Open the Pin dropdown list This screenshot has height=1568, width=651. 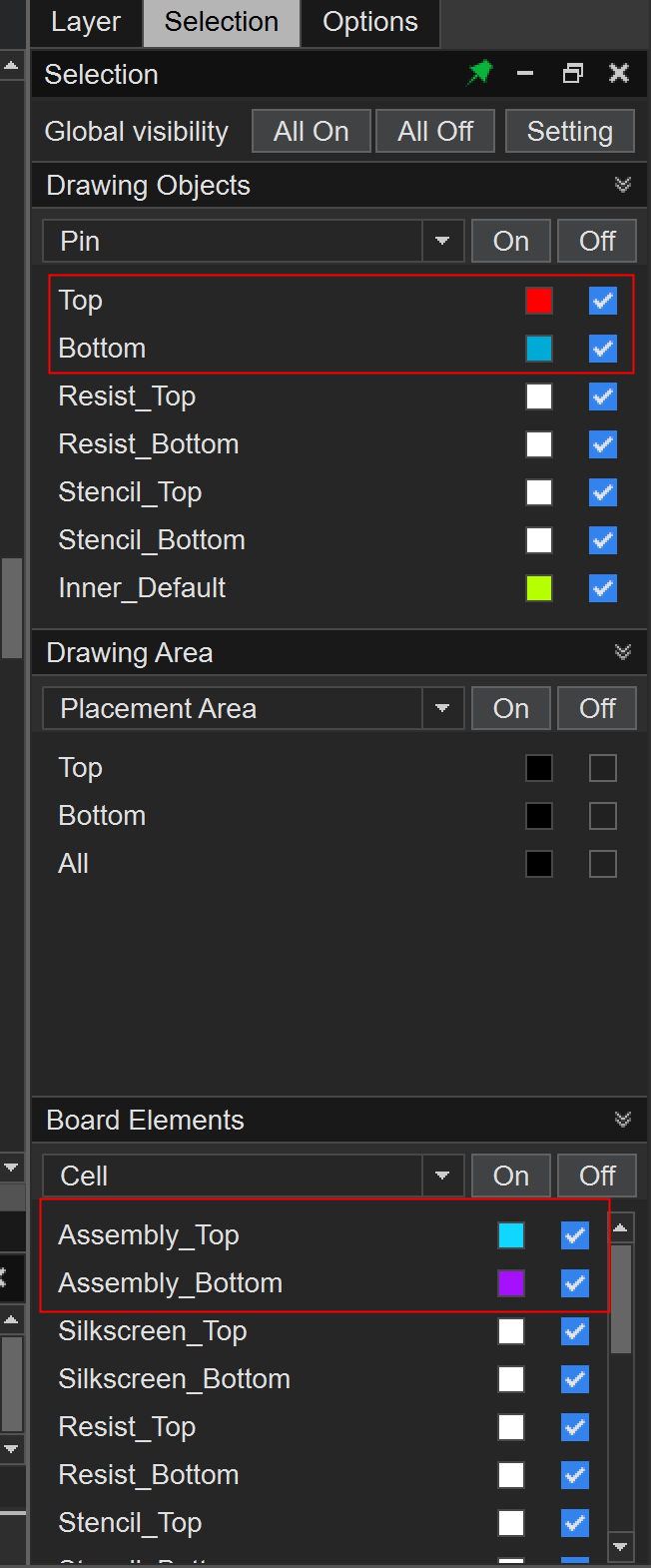[x=442, y=241]
